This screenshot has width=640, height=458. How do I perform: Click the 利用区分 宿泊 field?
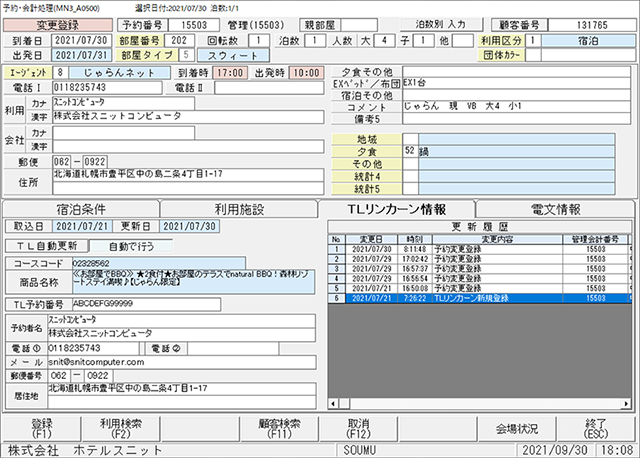[588, 40]
